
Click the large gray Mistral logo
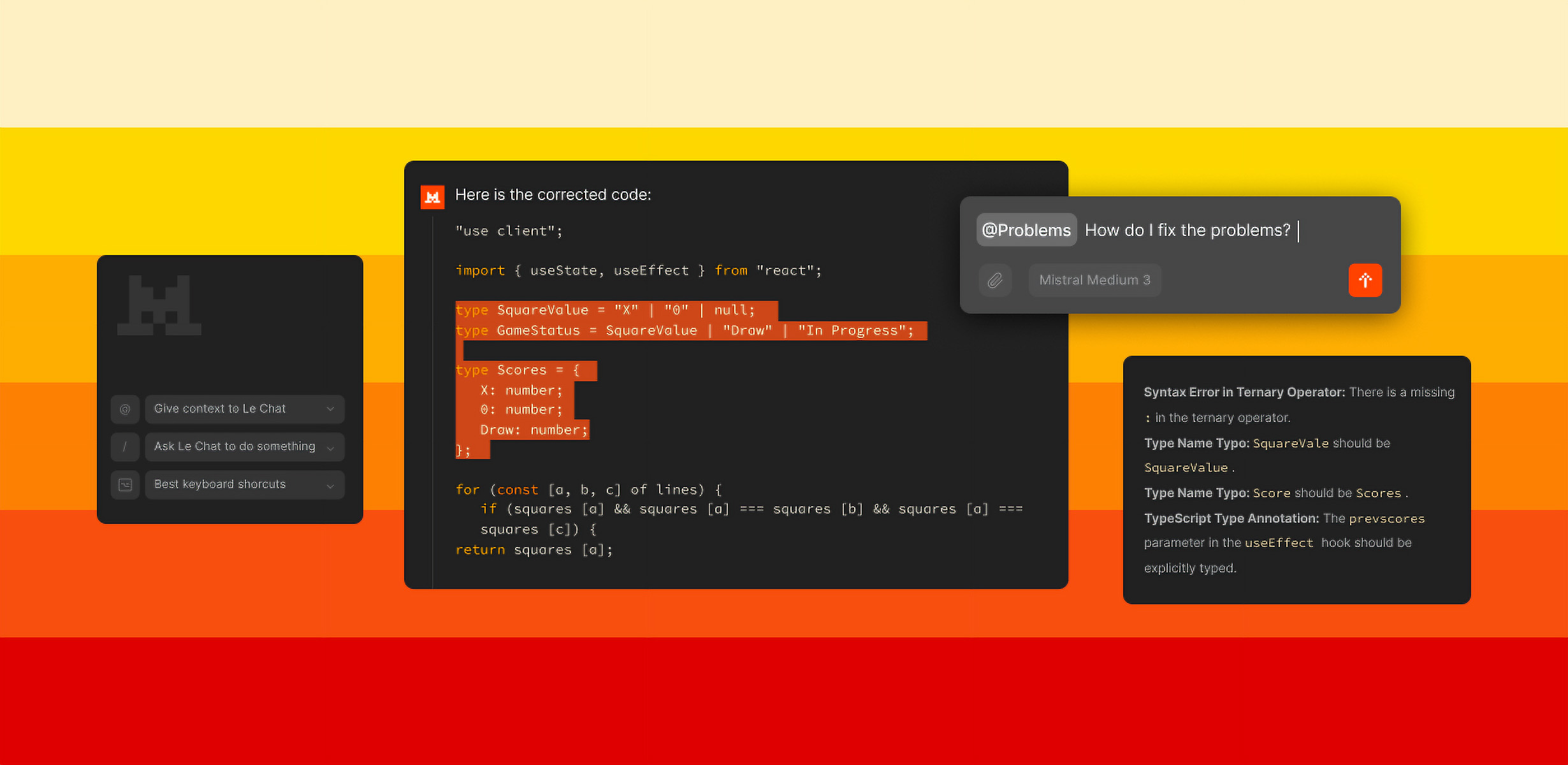[159, 305]
